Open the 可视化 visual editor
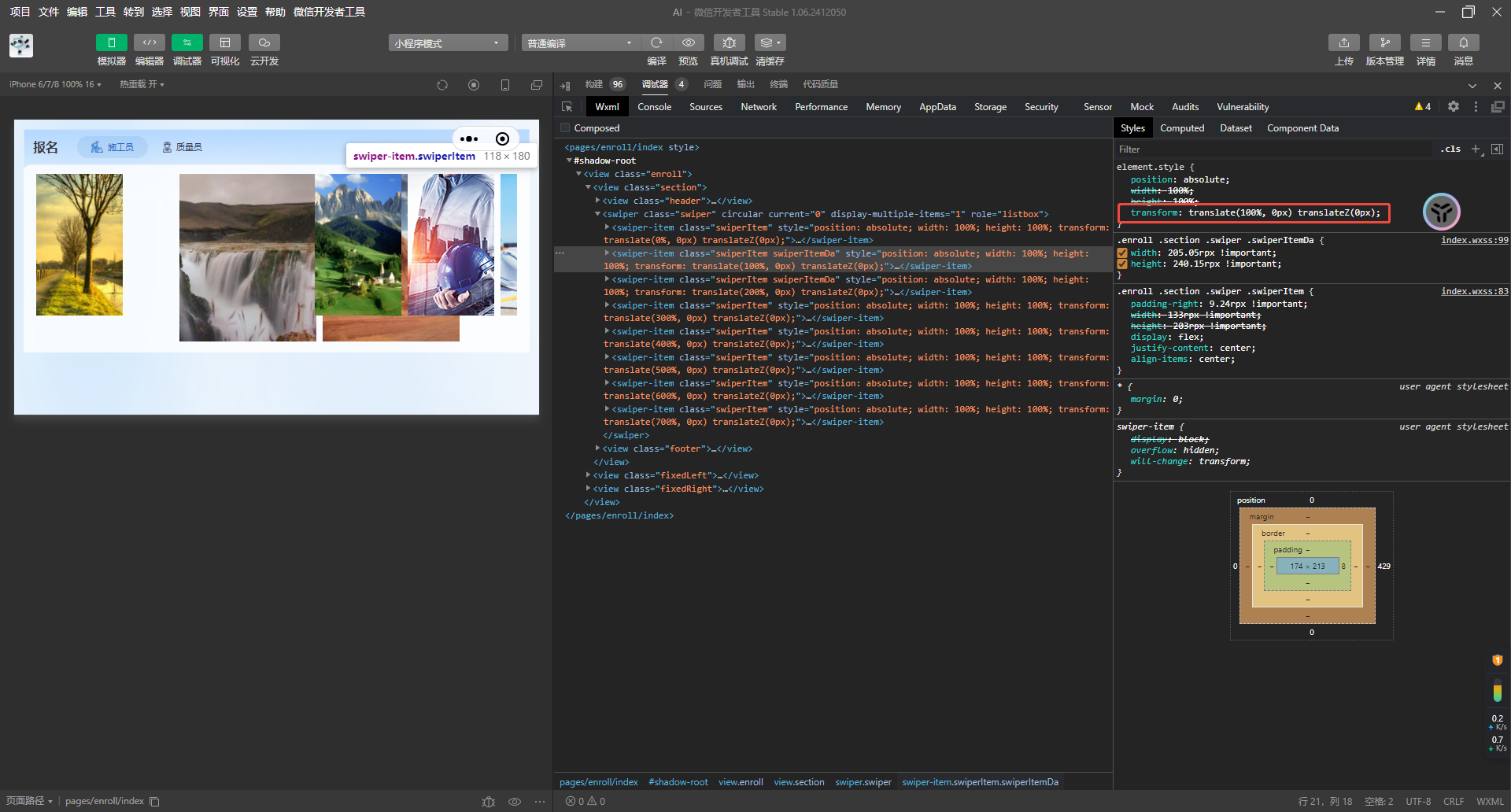The image size is (1511, 812). pos(225,42)
